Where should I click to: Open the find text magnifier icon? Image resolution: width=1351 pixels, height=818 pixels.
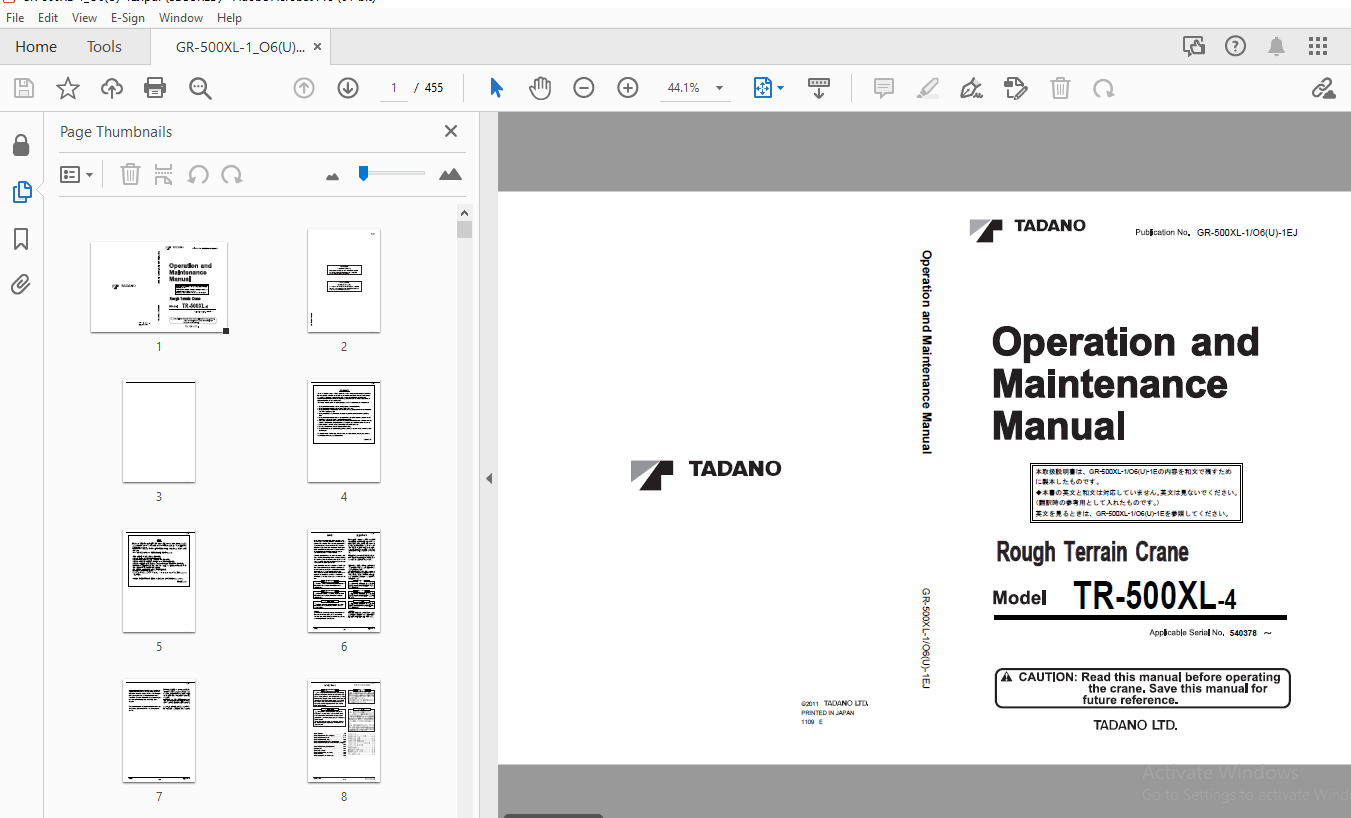(x=200, y=88)
